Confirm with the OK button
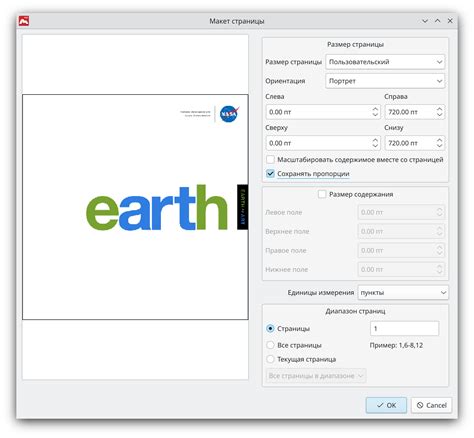 click(386, 405)
